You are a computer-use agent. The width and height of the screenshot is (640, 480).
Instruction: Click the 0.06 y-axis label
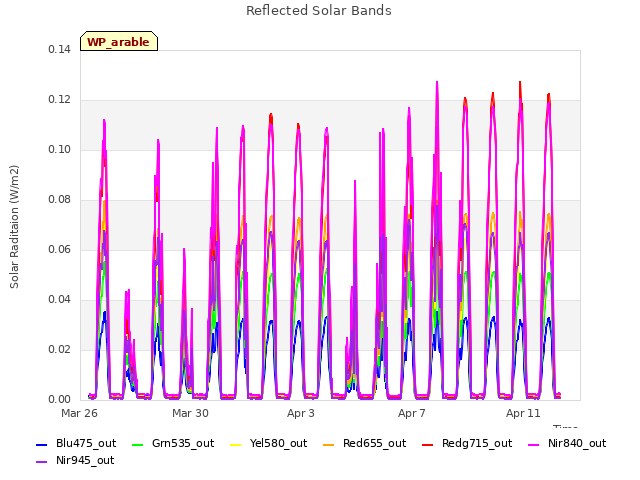60,250
